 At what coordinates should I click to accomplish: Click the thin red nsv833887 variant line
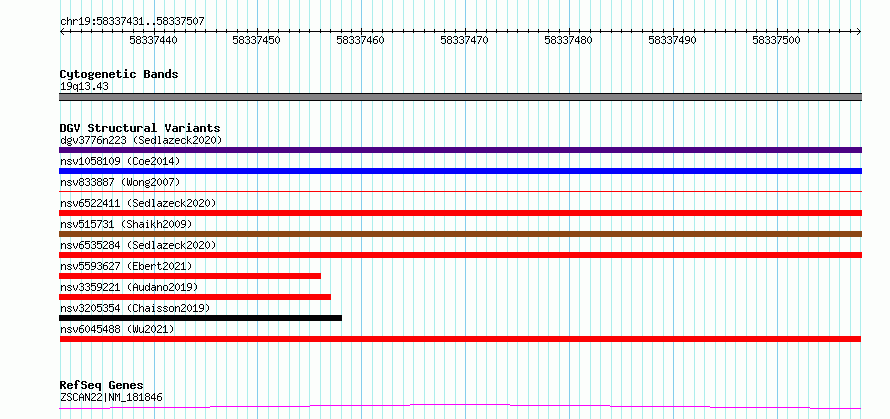[x=460, y=192]
